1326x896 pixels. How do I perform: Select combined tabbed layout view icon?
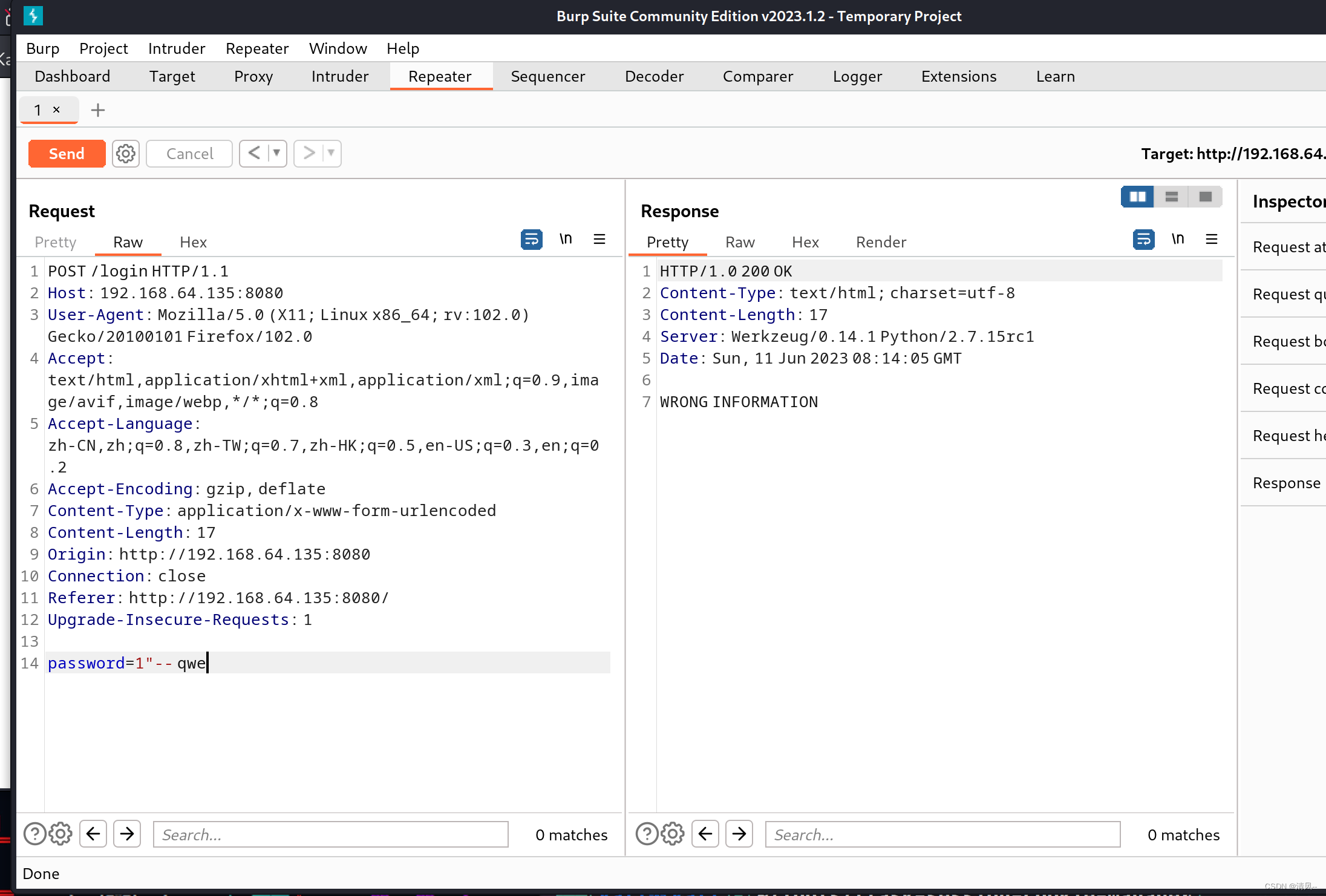[1205, 197]
